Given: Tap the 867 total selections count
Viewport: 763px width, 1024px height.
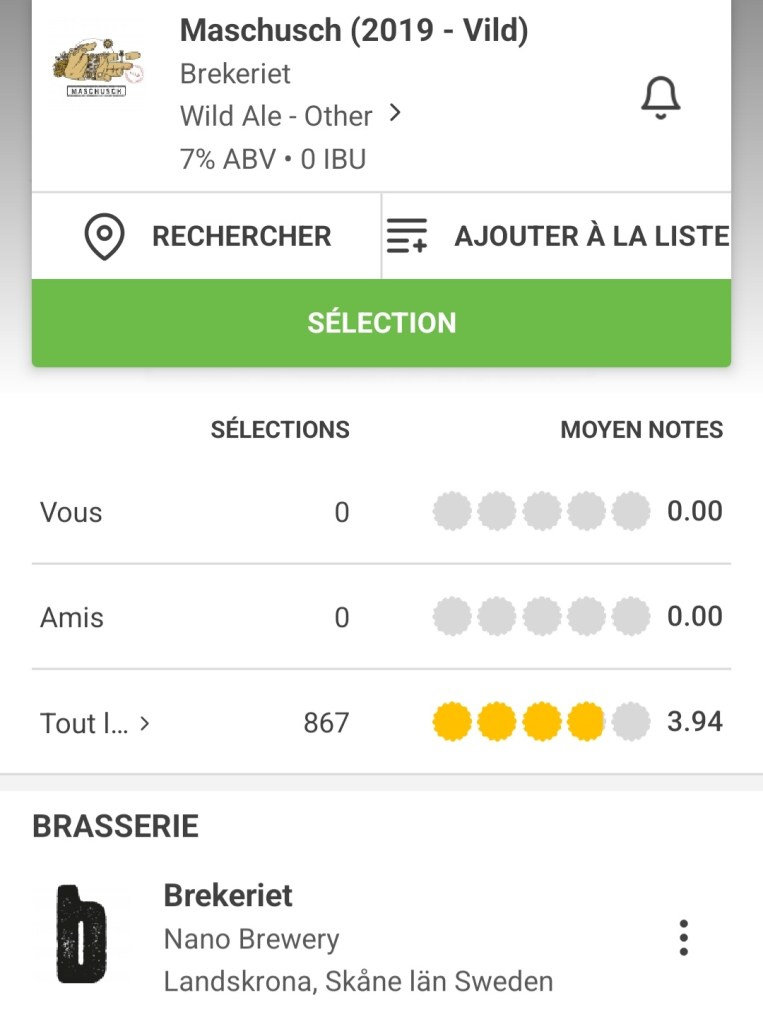Looking at the screenshot, I should tap(326, 722).
